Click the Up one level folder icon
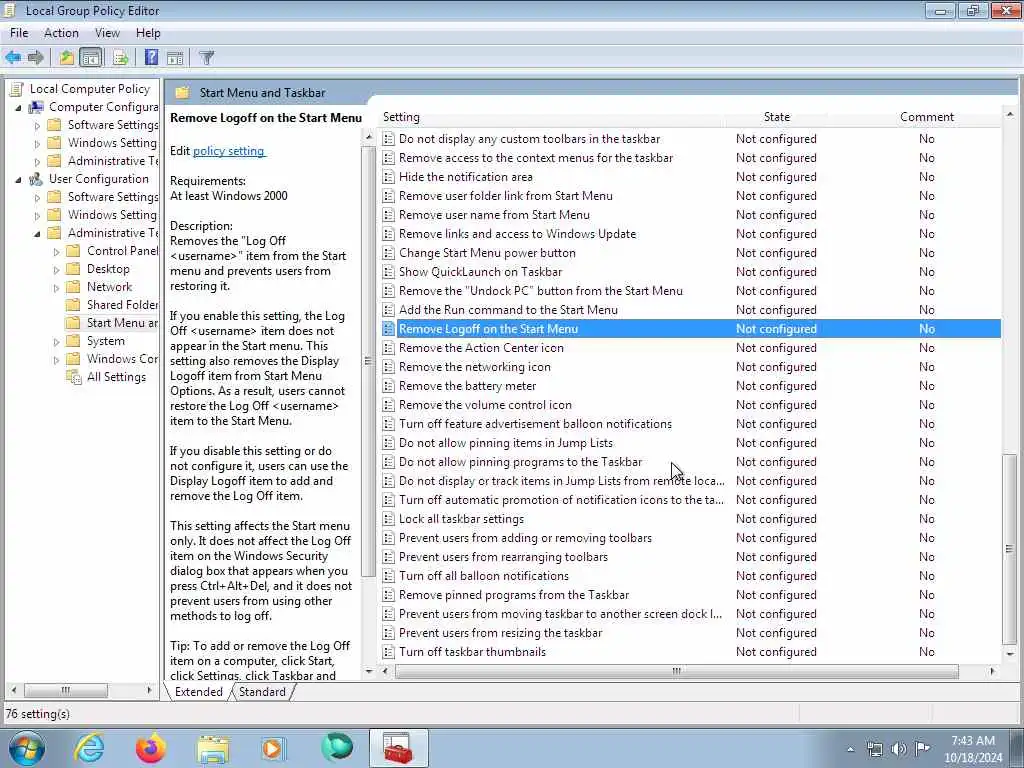1024x768 pixels. [x=67, y=57]
